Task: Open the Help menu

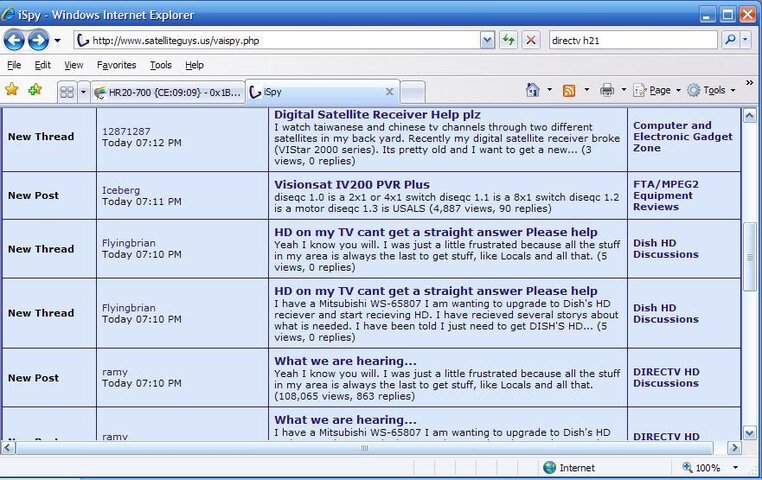Action: click(194, 65)
